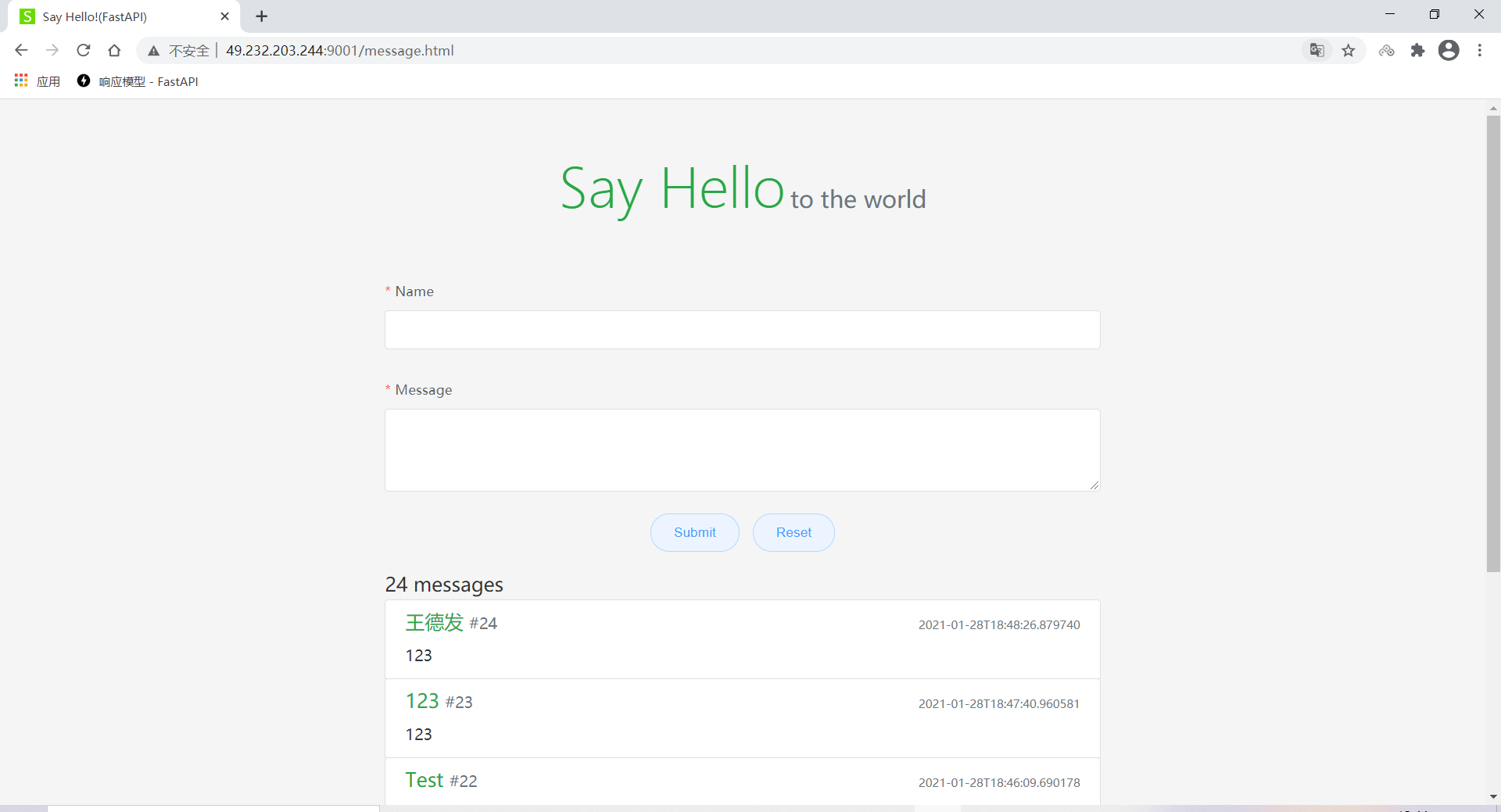Screen dimensions: 1501x812
Task: Click the Name field label
Action: [x=414, y=292]
